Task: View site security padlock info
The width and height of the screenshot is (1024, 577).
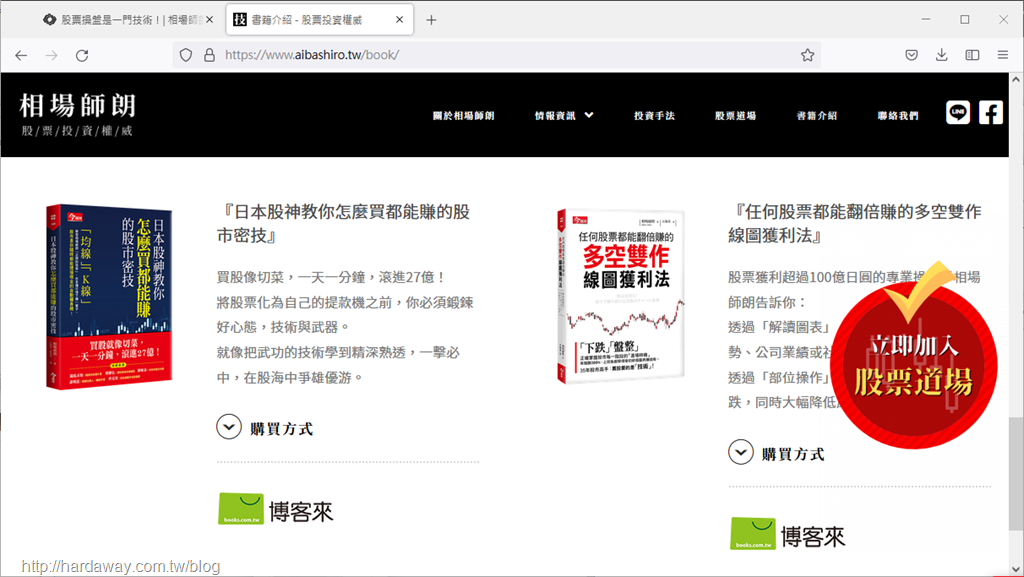Action: [209, 55]
